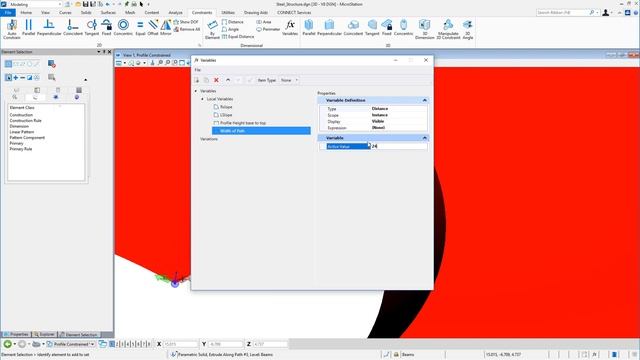The image size is (640, 360).
Task: Click the Subtract selection mode minus icon
Action: (x=22, y=78)
